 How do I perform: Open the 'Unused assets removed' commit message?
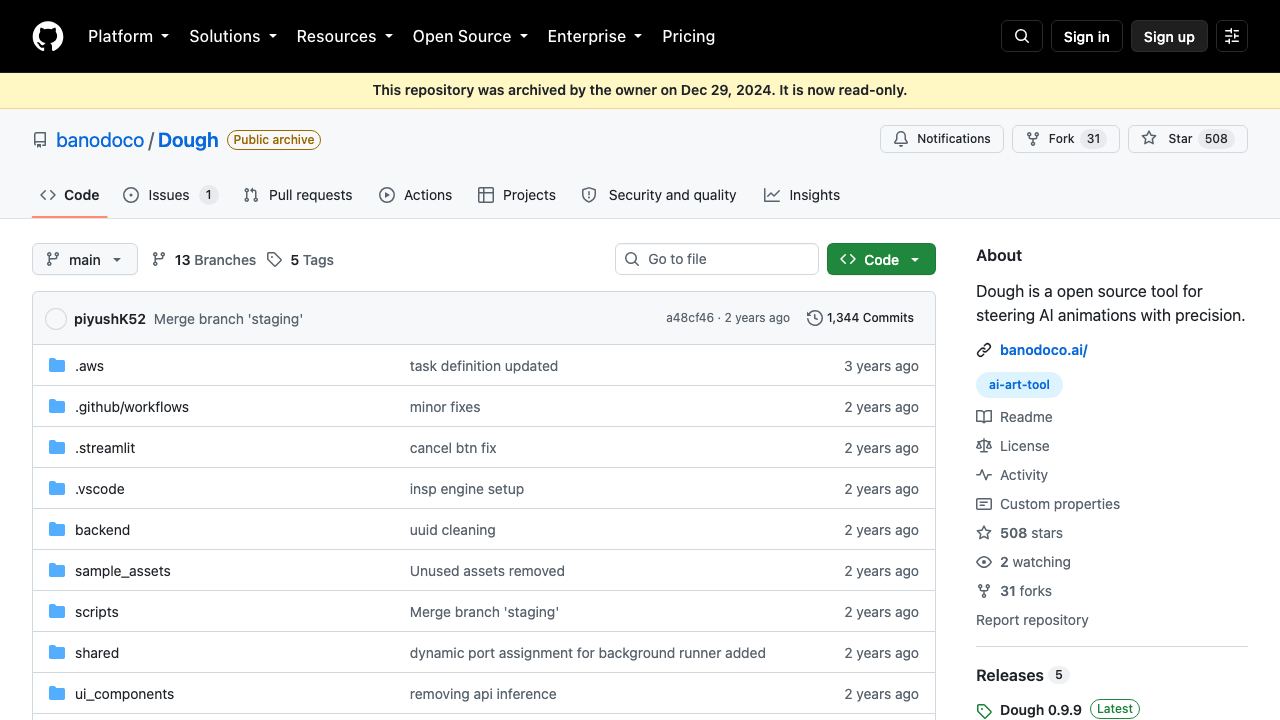[x=487, y=571]
